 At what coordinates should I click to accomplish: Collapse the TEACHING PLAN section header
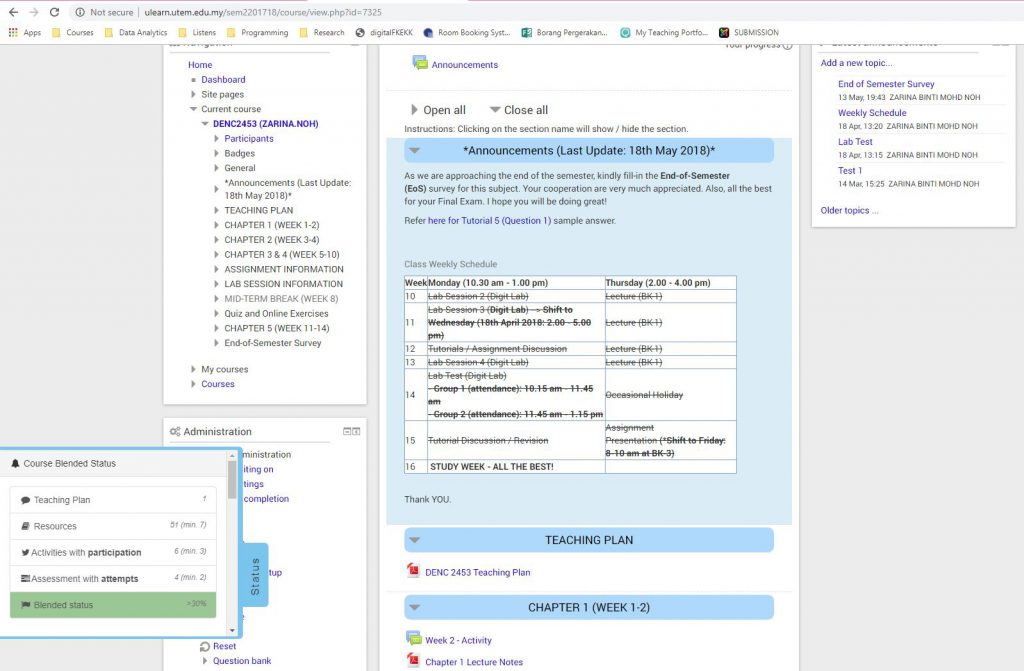point(588,540)
